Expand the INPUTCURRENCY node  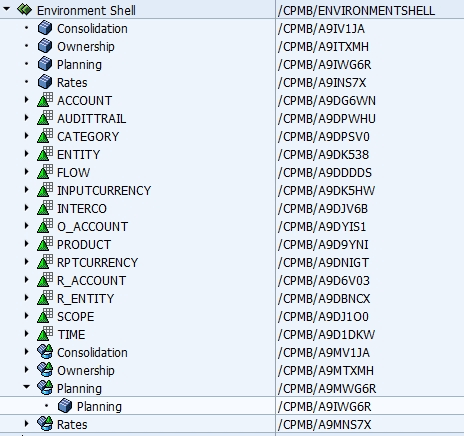[x=27, y=190]
